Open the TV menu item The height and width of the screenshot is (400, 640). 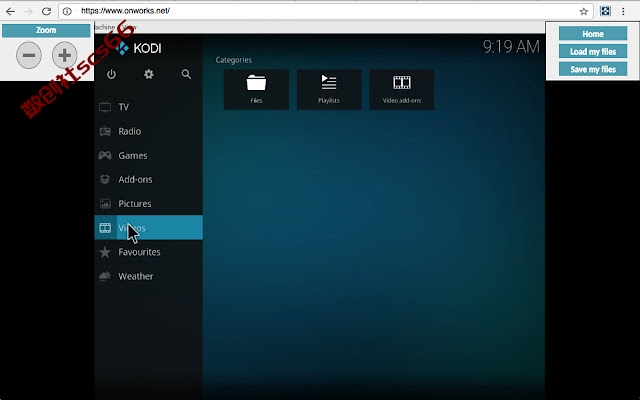(x=149, y=107)
